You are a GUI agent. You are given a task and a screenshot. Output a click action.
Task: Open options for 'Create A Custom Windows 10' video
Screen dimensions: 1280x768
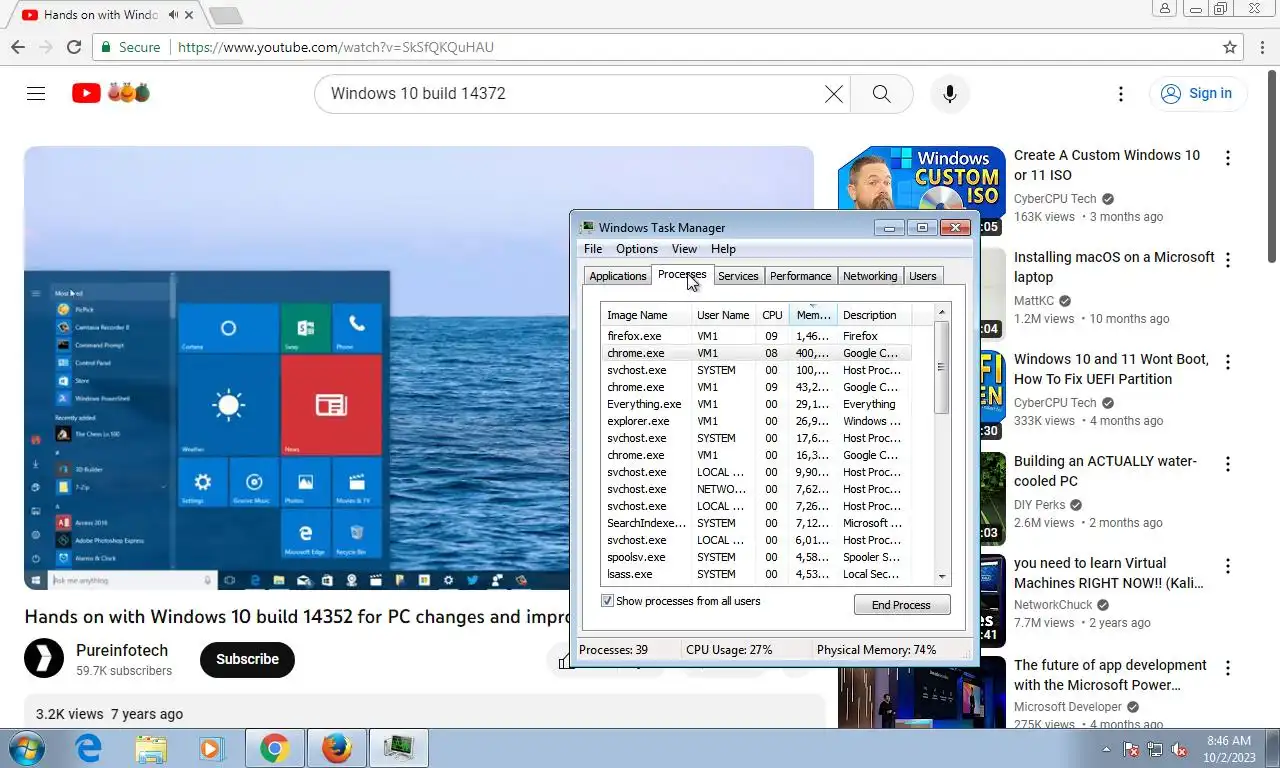(x=1228, y=158)
